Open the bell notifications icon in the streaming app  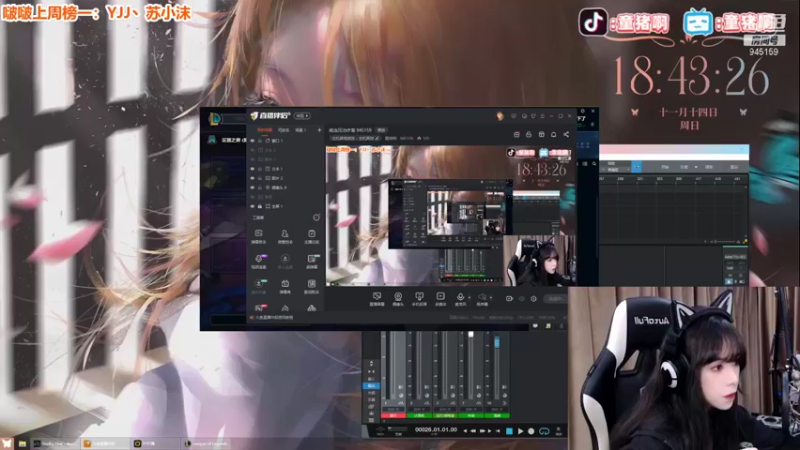[x=554, y=134]
